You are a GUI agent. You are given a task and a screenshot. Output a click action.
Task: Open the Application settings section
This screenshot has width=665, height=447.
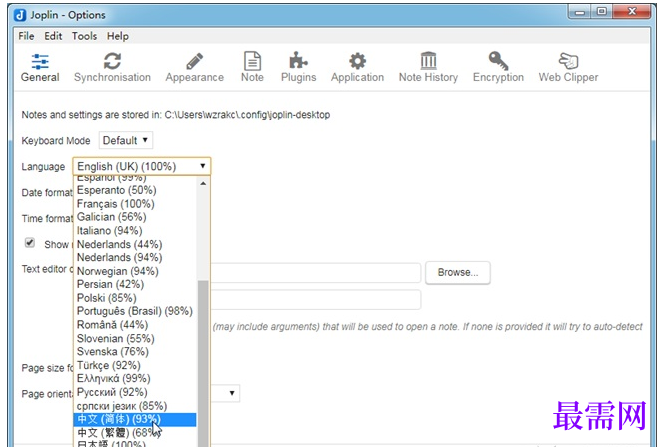point(358,67)
